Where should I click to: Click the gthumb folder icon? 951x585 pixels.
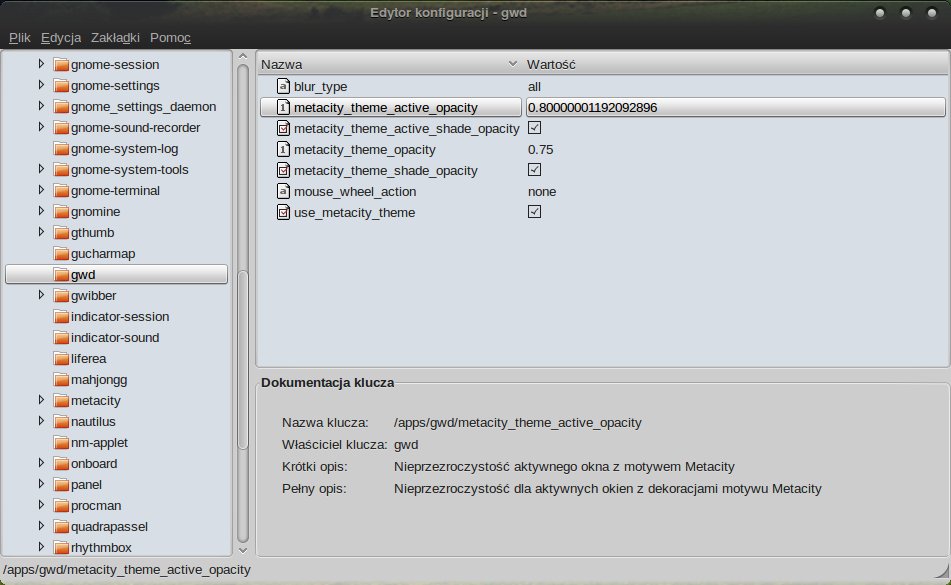pyautogui.click(x=61, y=233)
